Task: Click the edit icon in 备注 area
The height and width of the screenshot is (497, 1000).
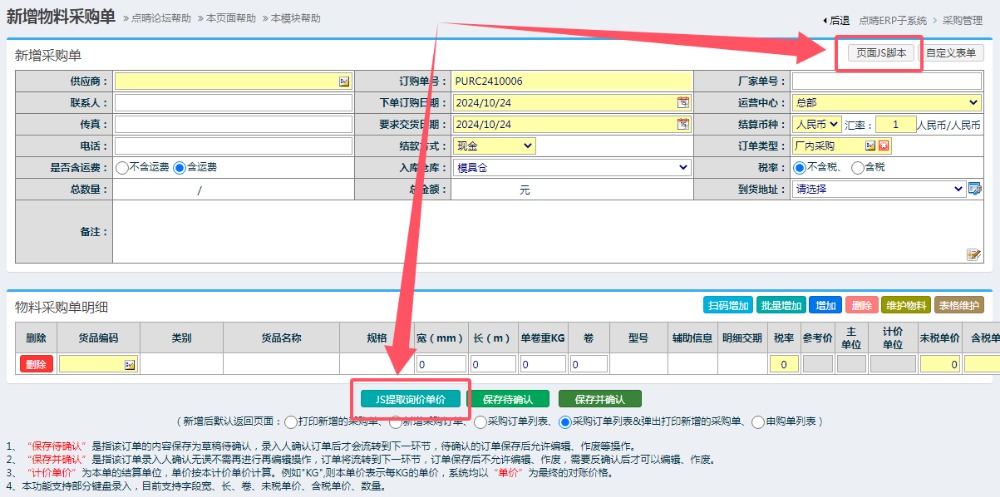Action: [973, 255]
